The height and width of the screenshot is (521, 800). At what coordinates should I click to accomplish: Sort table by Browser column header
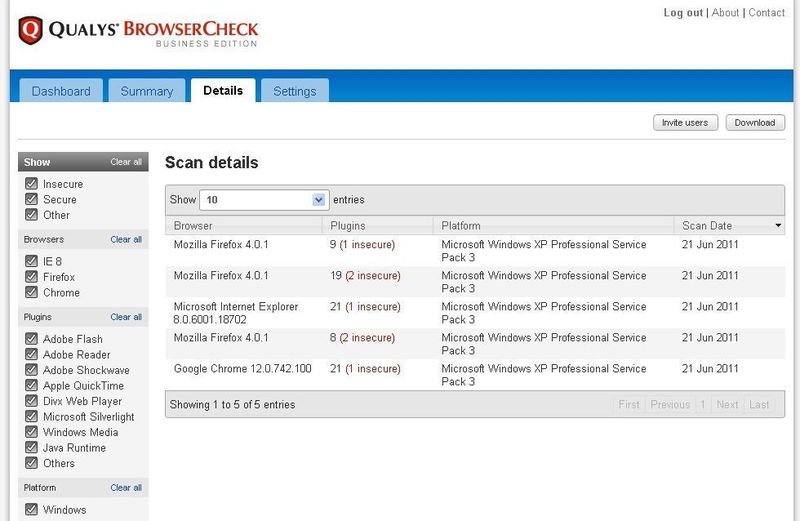pos(244,226)
